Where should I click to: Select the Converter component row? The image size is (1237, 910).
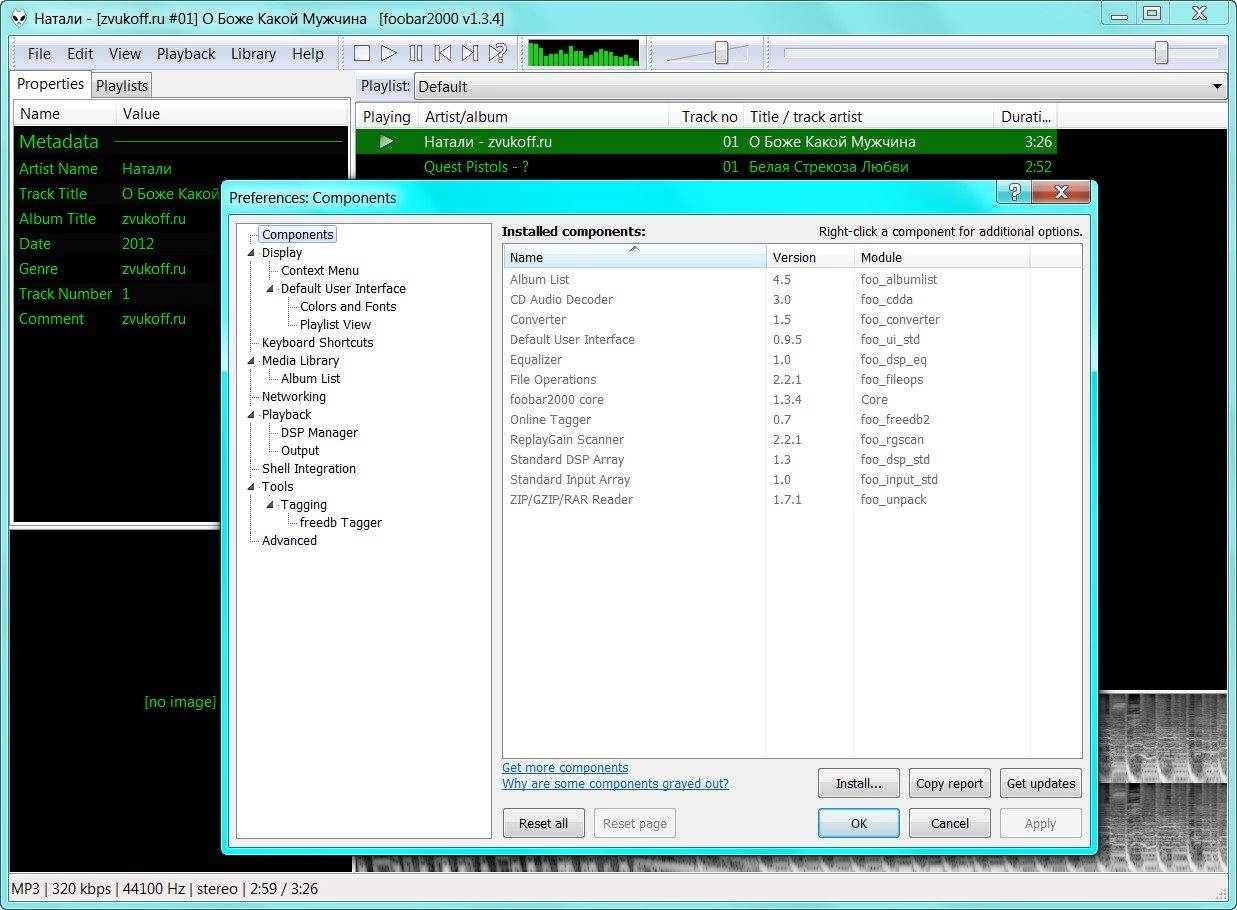click(792, 320)
